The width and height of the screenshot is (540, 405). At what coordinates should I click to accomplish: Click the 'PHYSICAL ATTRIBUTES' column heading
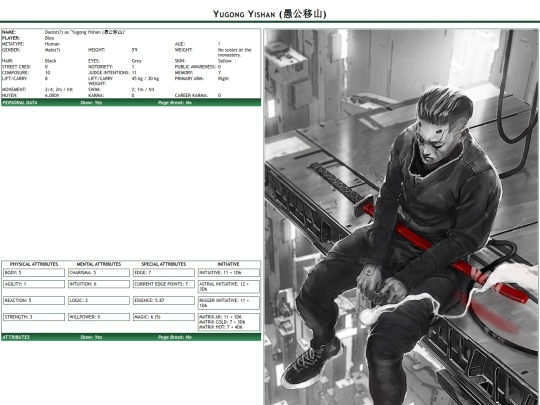pos(34,264)
